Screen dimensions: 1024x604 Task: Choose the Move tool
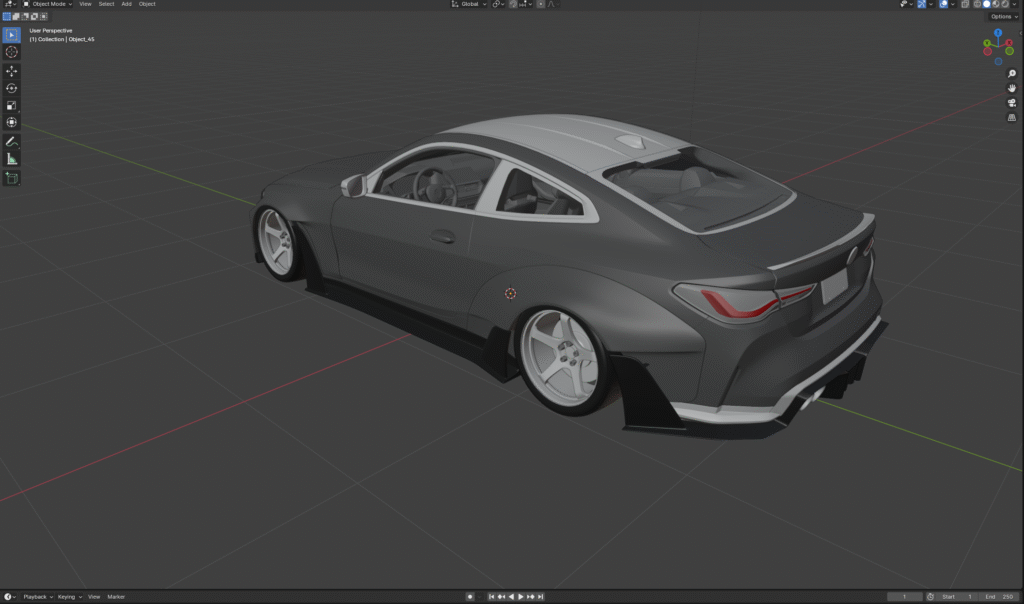click(12, 71)
